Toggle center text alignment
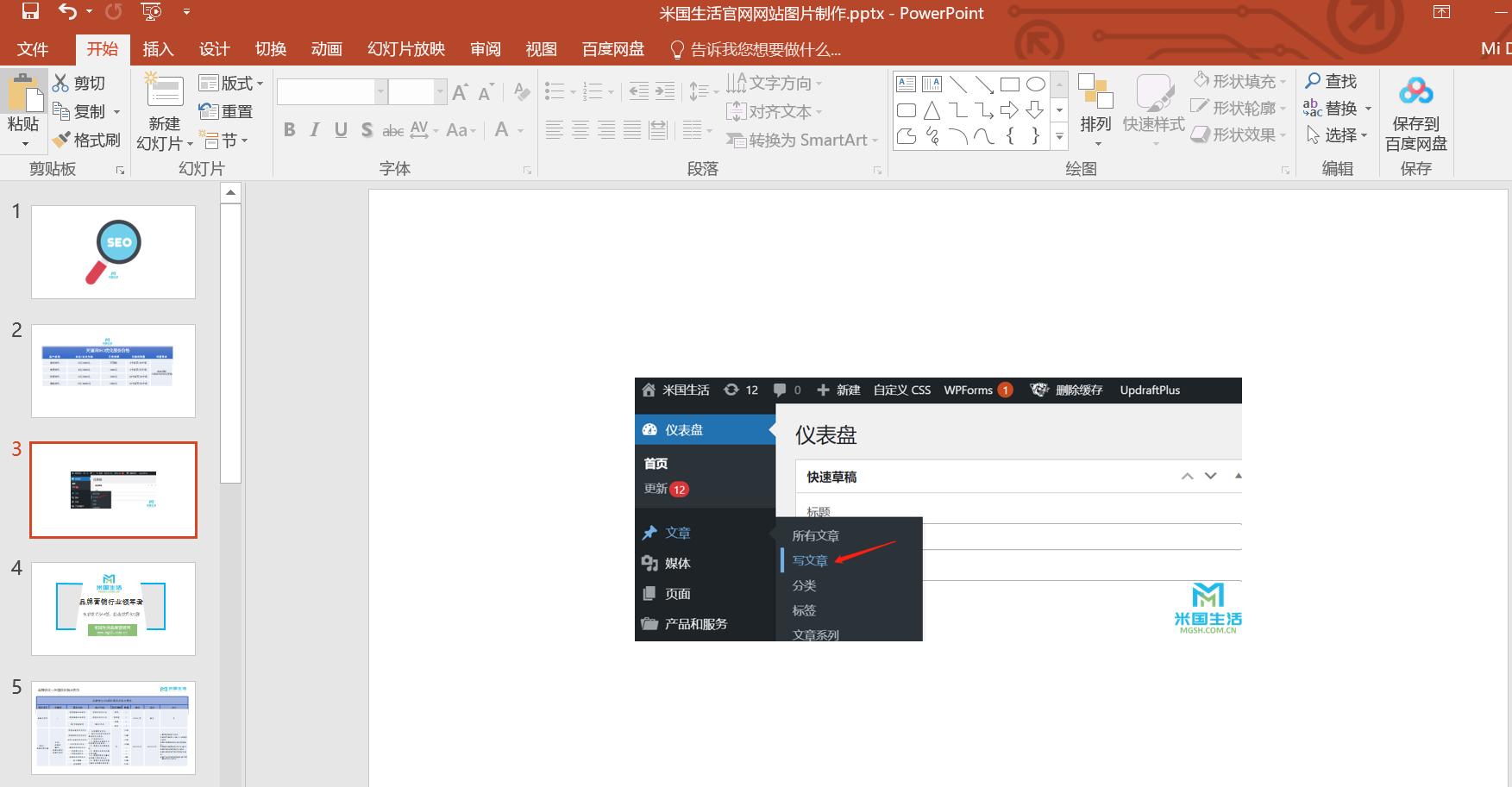The width and height of the screenshot is (1512, 787). tap(580, 130)
